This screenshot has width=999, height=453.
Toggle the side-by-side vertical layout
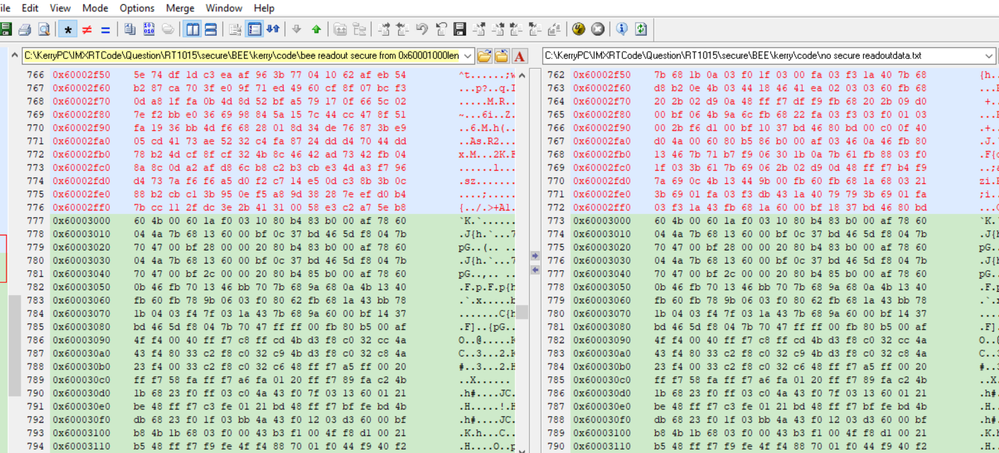point(191,29)
